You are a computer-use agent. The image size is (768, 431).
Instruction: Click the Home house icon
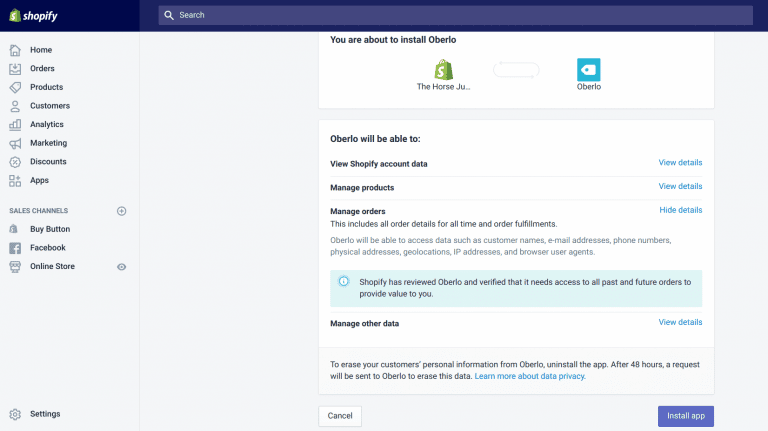(15, 50)
